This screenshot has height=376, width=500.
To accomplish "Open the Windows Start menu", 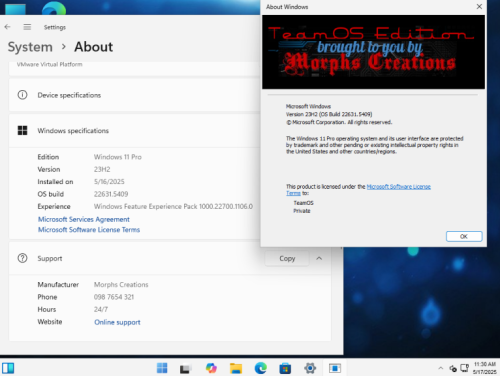I will click(x=162, y=368).
